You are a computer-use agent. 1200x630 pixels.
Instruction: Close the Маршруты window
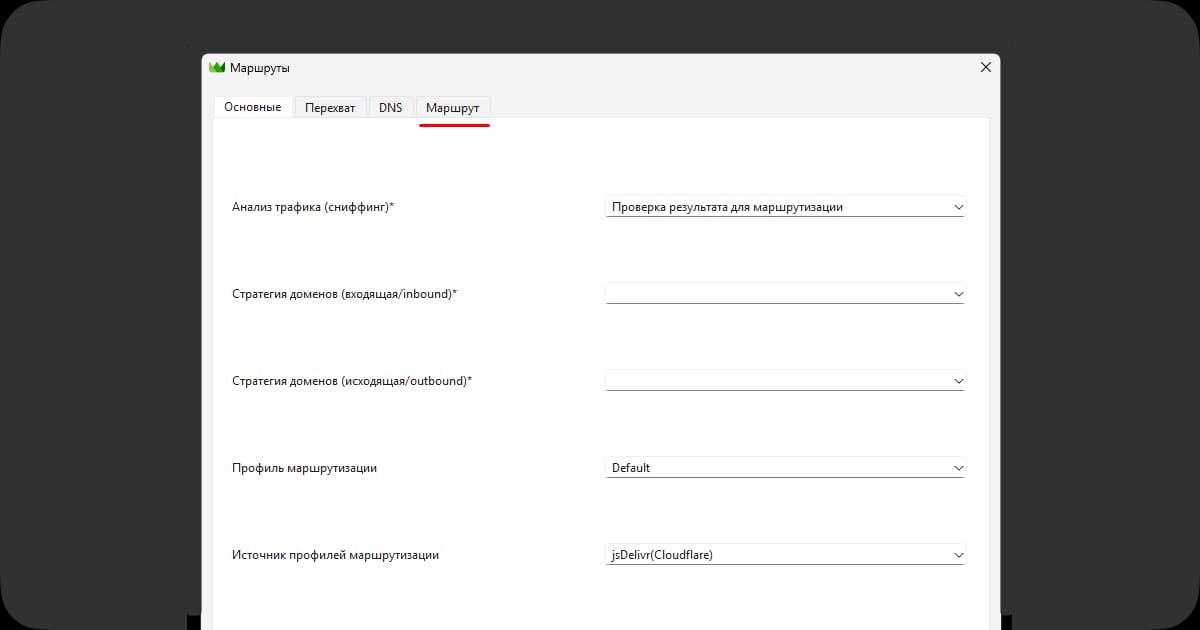tap(985, 67)
